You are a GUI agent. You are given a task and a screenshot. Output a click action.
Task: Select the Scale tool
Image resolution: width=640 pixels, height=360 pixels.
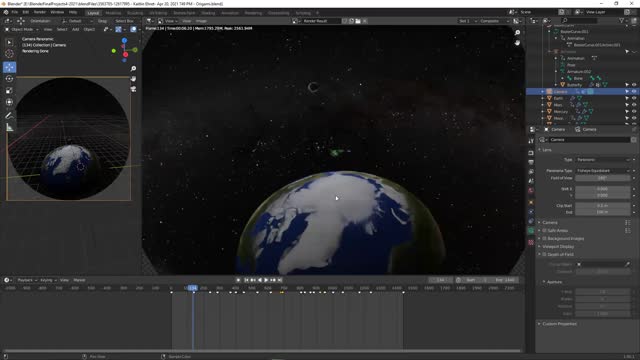coord(9,91)
